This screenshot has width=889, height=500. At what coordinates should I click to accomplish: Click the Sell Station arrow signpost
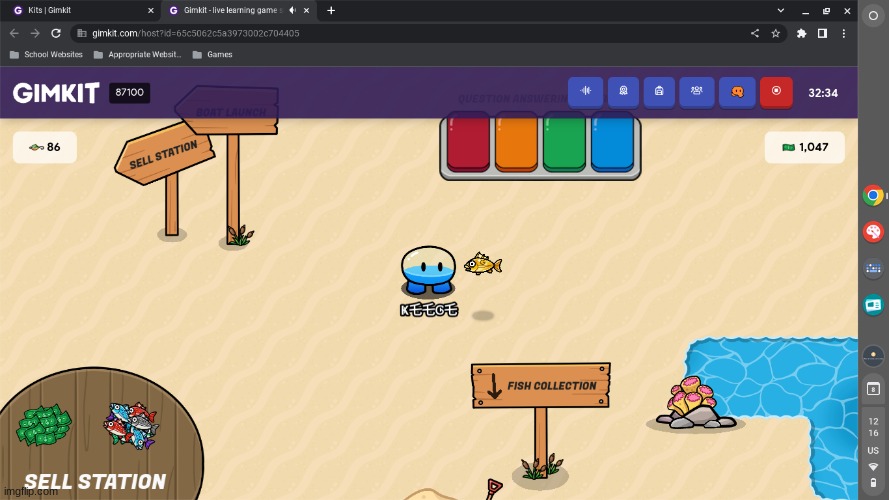164,154
